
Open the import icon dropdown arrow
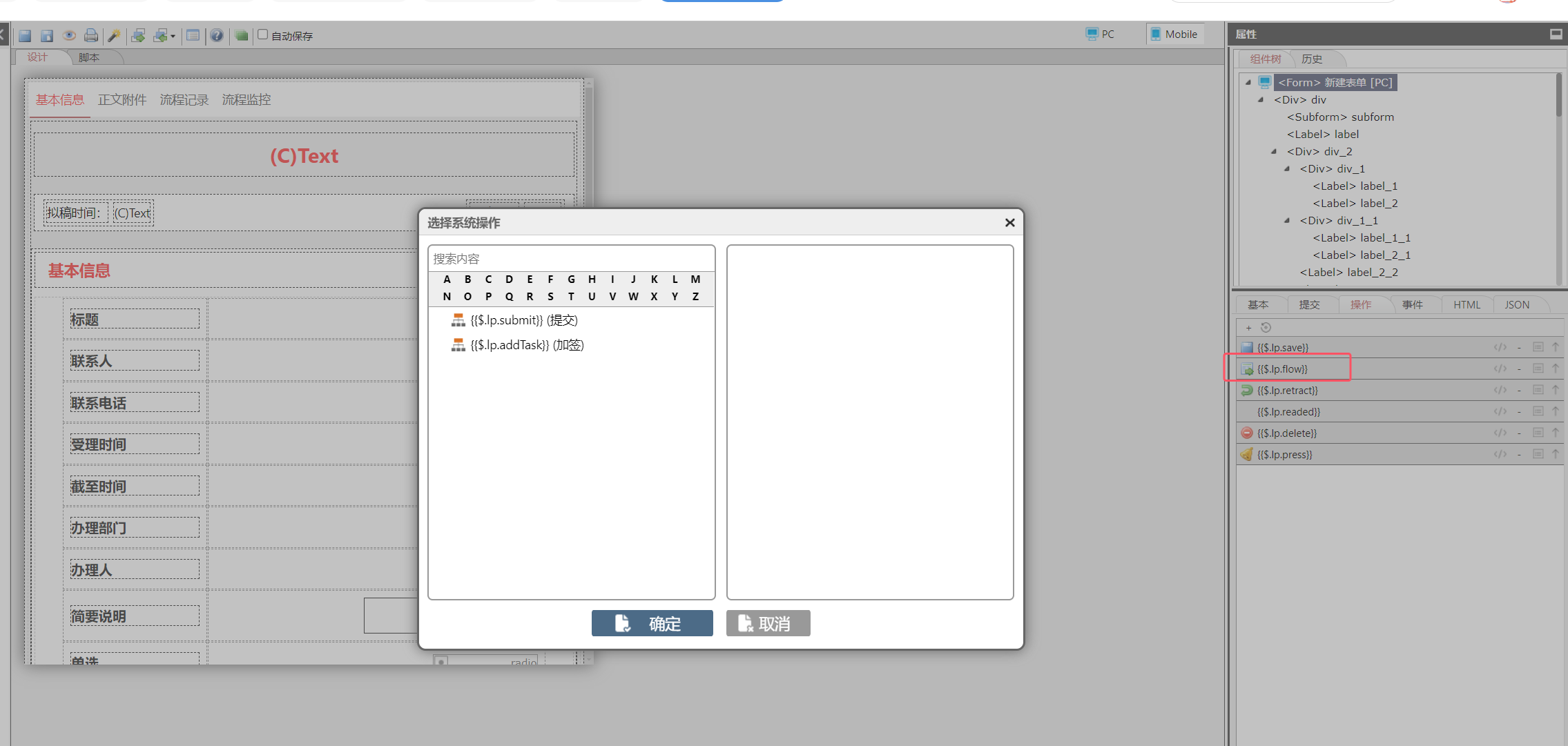[x=173, y=36]
